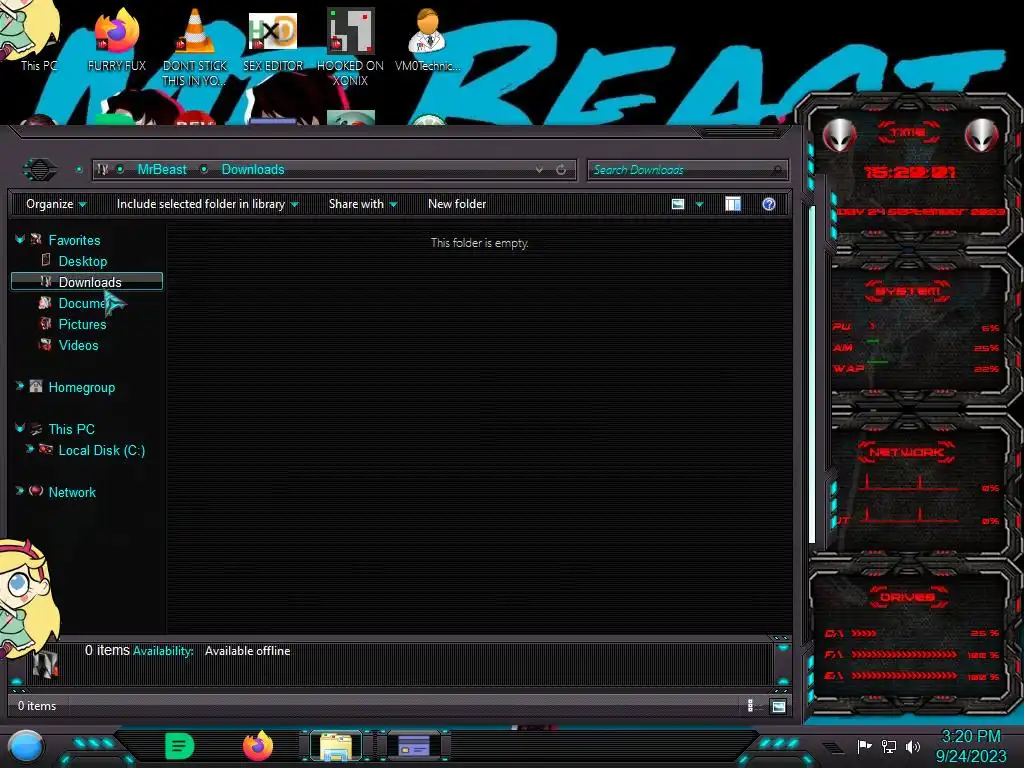Image resolution: width=1024 pixels, height=768 pixels.
Task: Click the Network icon in navigation pane
Action: pyautogui.click(x=36, y=491)
